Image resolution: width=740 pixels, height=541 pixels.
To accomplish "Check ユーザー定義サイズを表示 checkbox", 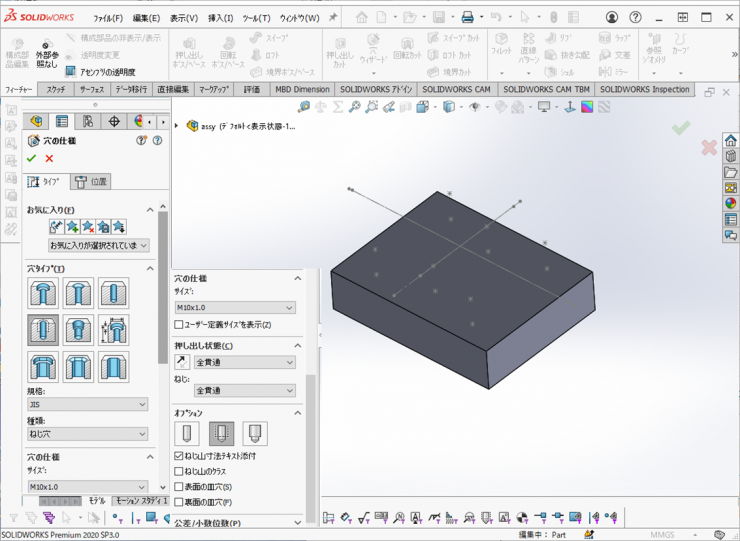I will [x=179, y=325].
